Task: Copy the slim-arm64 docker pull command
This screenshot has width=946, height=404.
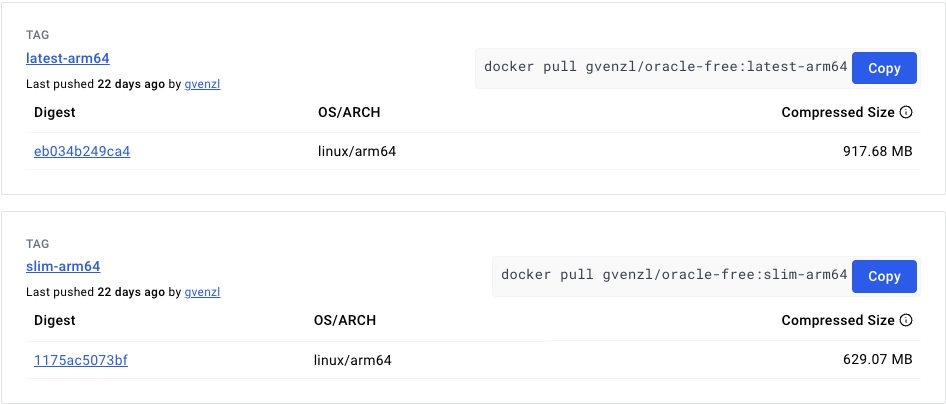Action: (x=884, y=276)
